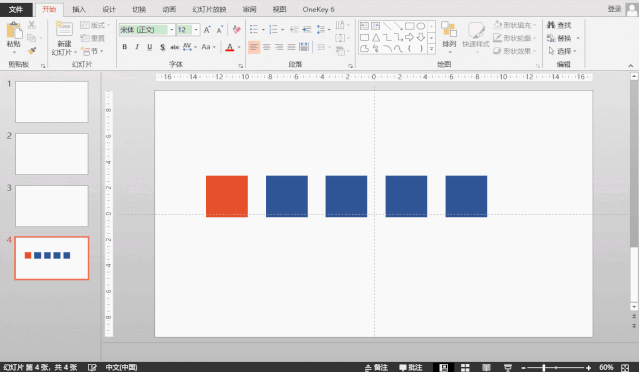Click the zoom slider handle
Image resolution: width=639 pixels, height=372 pixels.
pyautogui.click(x=544, y=368)
